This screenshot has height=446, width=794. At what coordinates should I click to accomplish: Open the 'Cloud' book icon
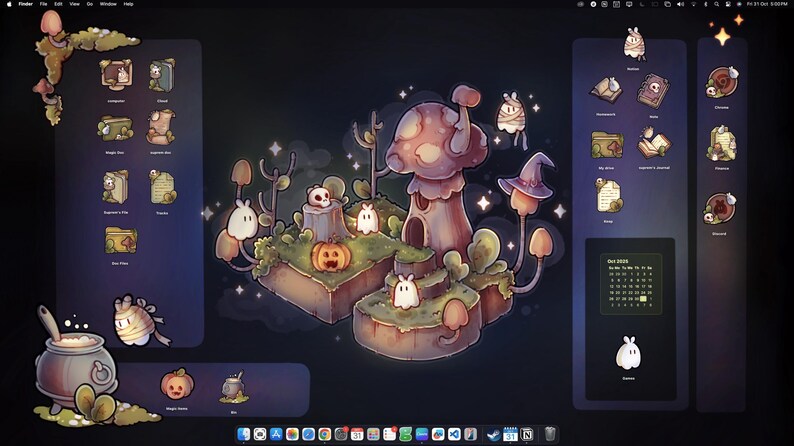coord(162,76)
